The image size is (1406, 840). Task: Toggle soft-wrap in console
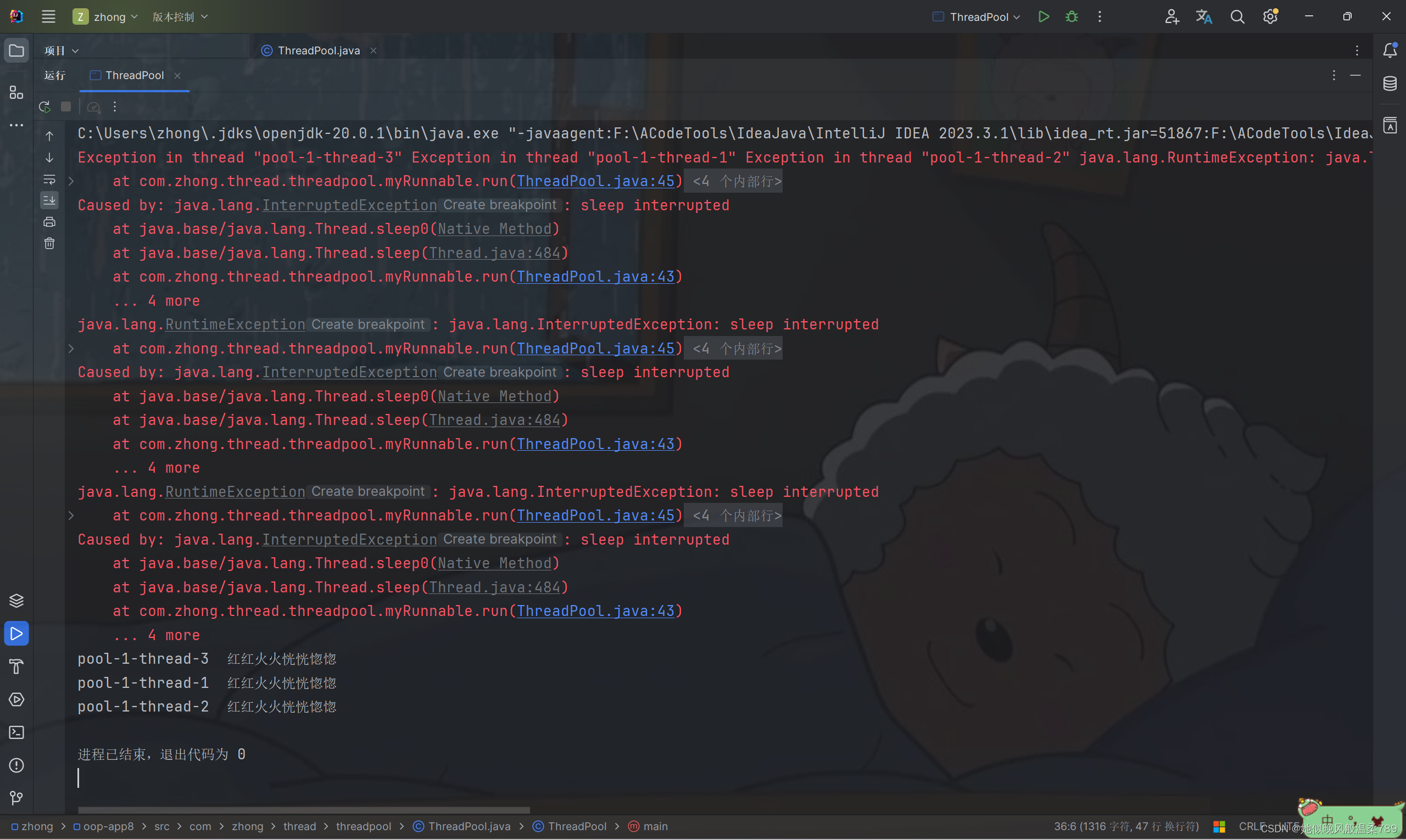pyautogui.click(x=49, y=179)
